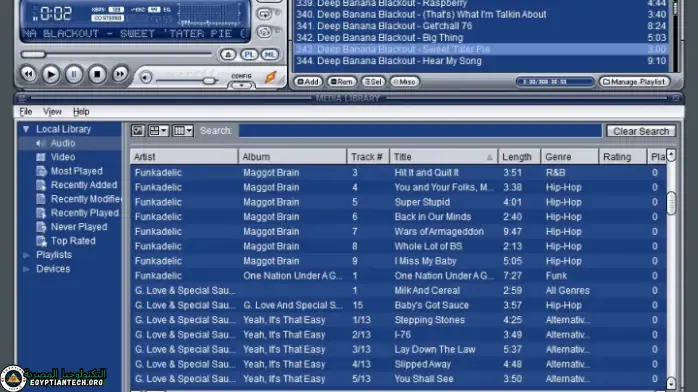This screenshot has height=392, width=698.
Task: Start playback with the Play button
Action: pos(51,74)
